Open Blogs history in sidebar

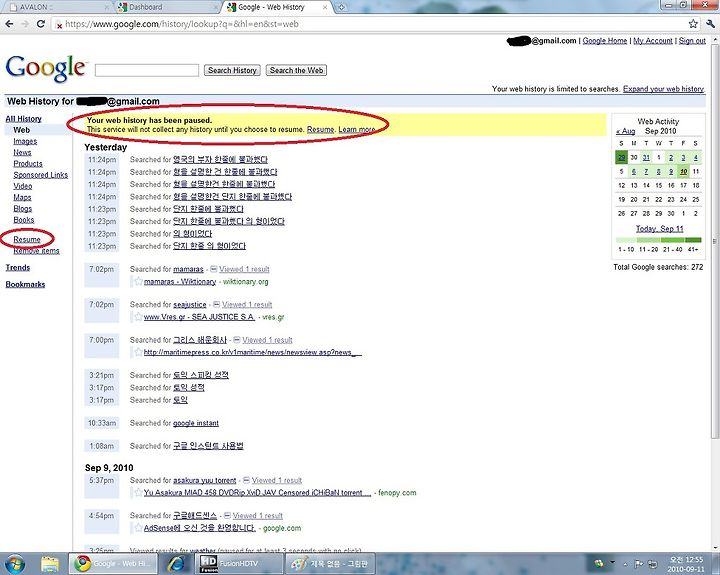click(x=22, y=209)
